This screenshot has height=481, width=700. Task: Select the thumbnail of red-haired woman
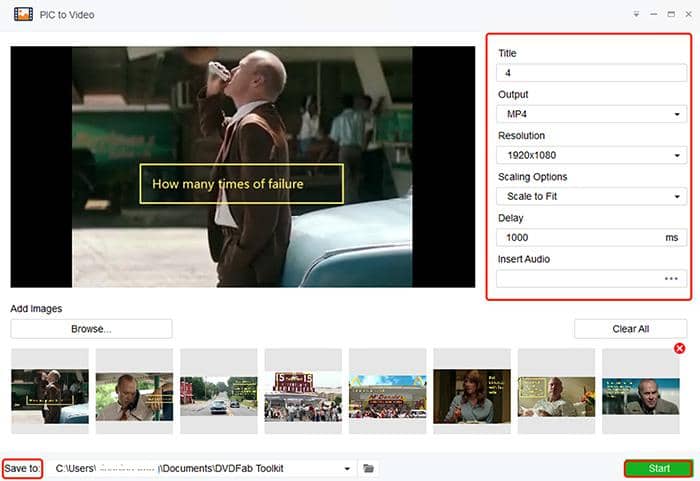point(472,392)
